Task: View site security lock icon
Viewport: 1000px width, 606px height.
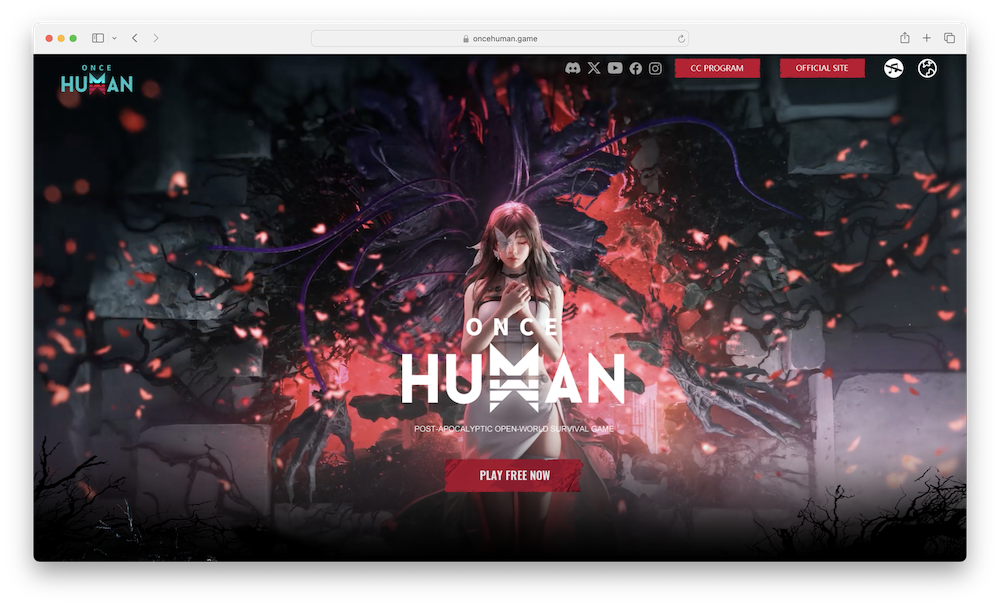Action: 466,39
